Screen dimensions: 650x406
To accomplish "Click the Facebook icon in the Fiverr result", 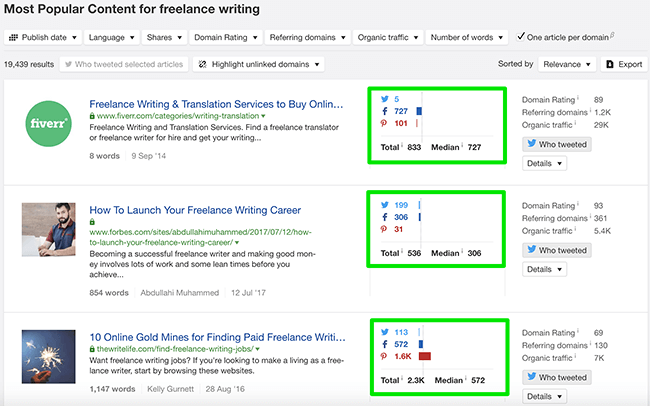I will [x=385, y=111].
